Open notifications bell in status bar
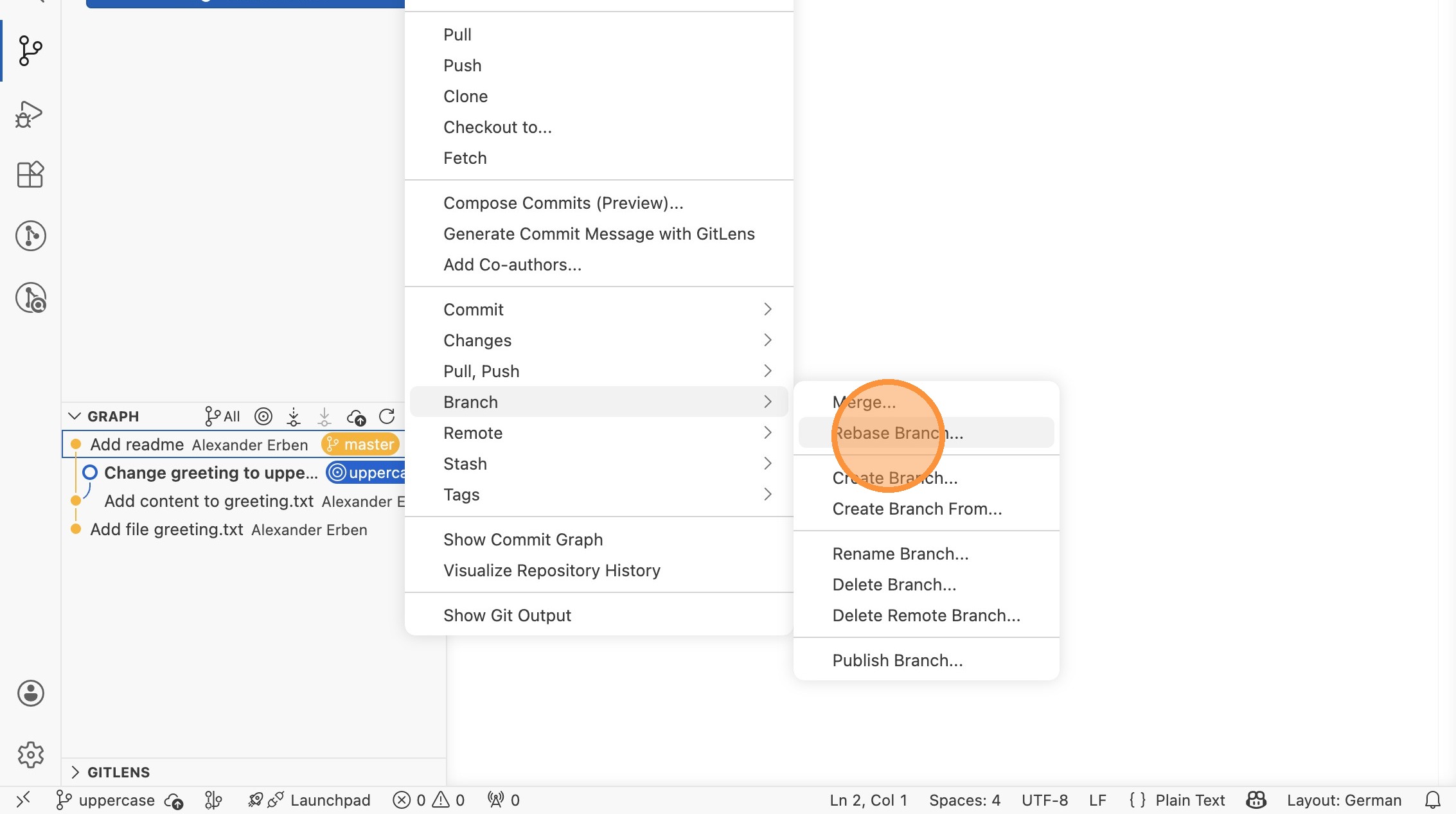Image resolution: width=1456 pixels, height=814 pixels. tap(1432, 800)
